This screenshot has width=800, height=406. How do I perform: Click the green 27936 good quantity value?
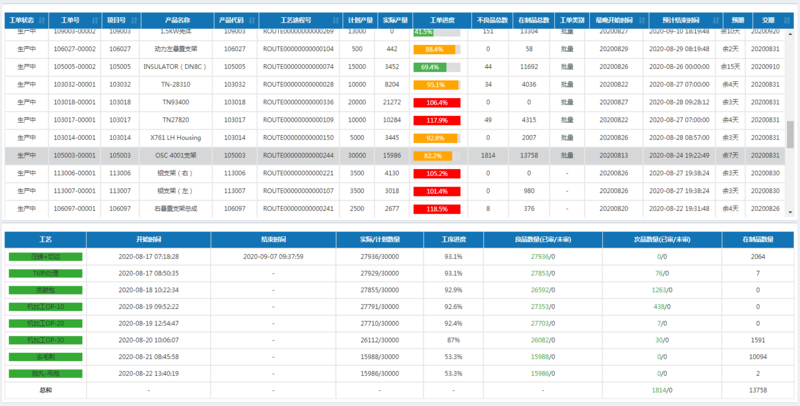coord(539,256)
